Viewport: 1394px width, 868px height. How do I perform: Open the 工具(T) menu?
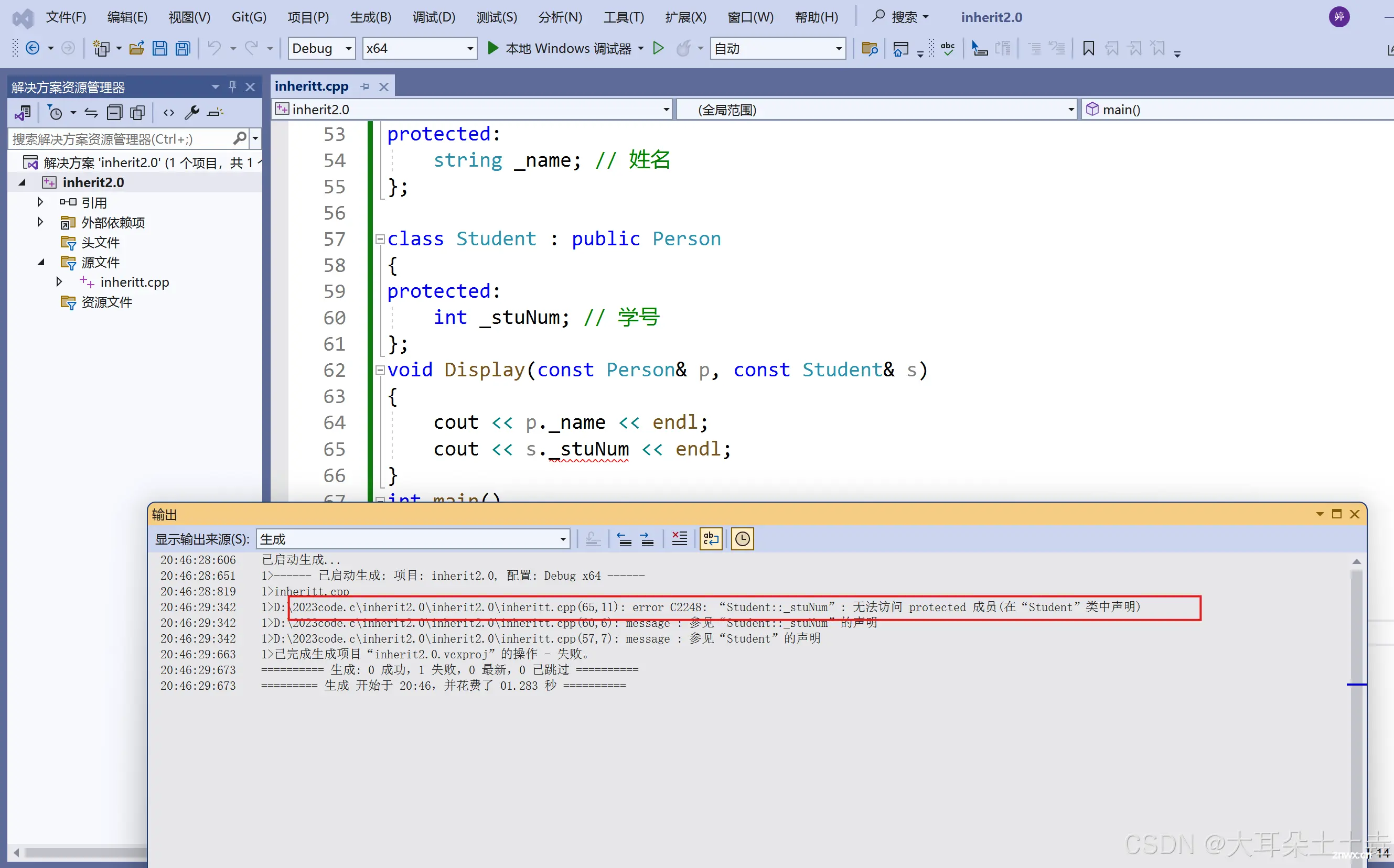point(624,17)
